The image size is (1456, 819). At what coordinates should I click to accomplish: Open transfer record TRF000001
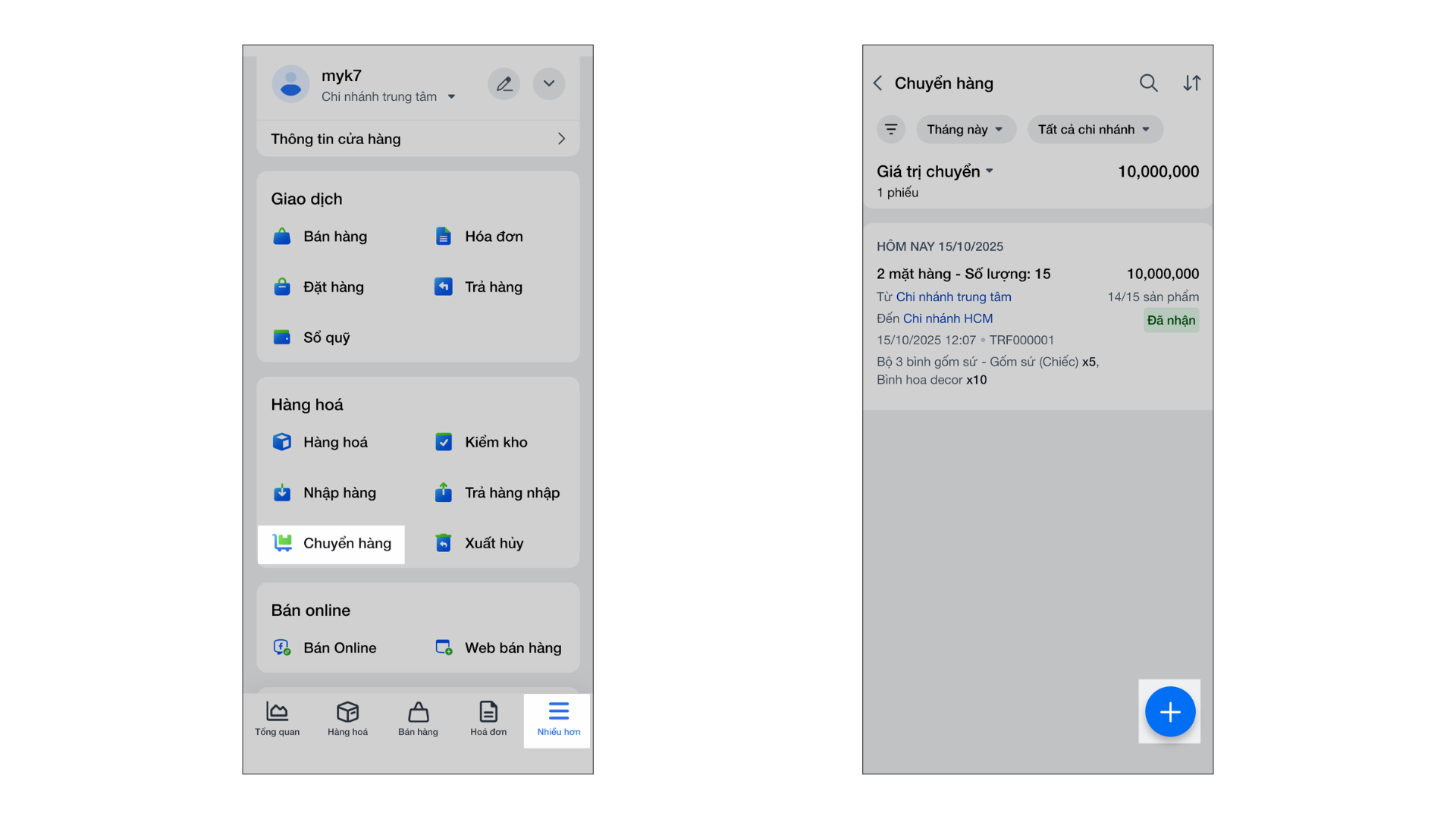(x=1021, y=340)
